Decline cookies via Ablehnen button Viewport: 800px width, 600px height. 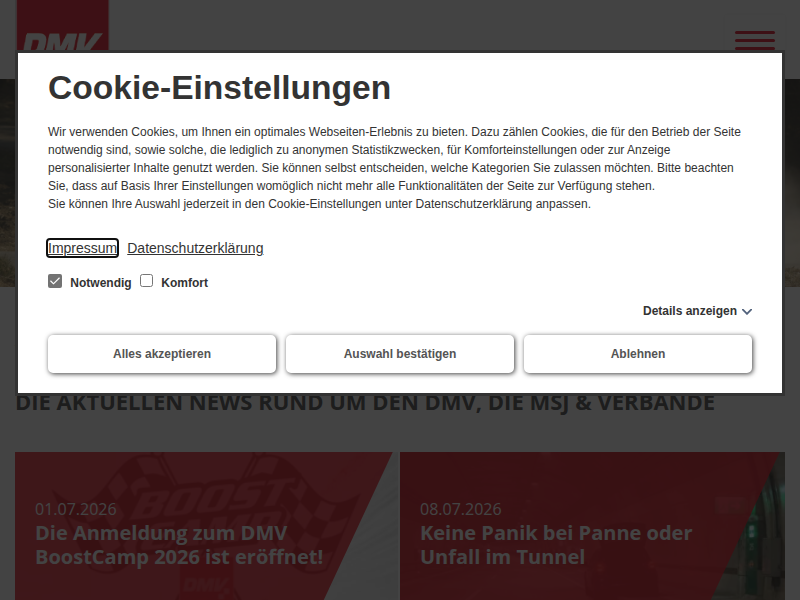(638, 354)
